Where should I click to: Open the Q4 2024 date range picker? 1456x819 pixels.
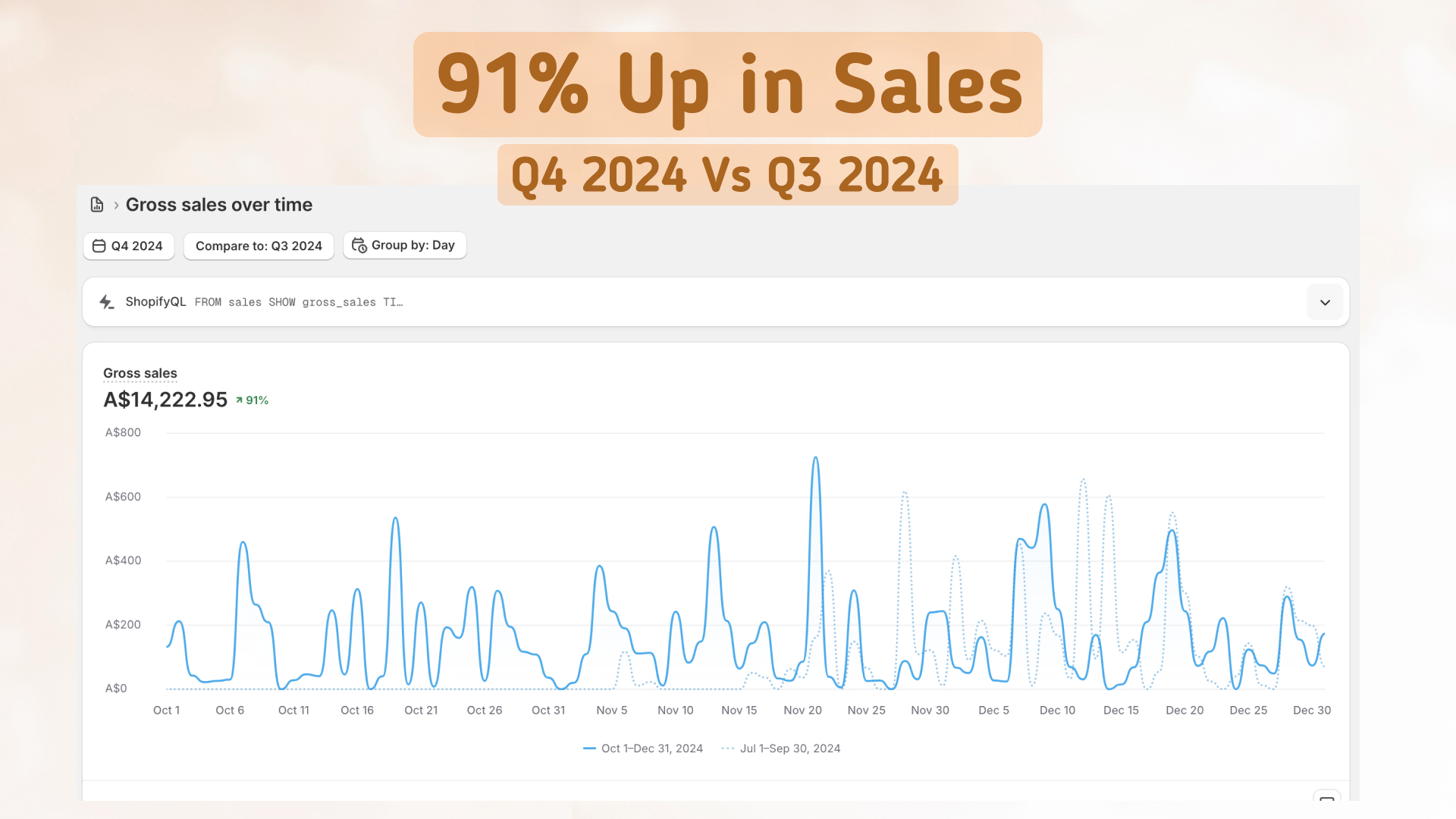(129, 246)
